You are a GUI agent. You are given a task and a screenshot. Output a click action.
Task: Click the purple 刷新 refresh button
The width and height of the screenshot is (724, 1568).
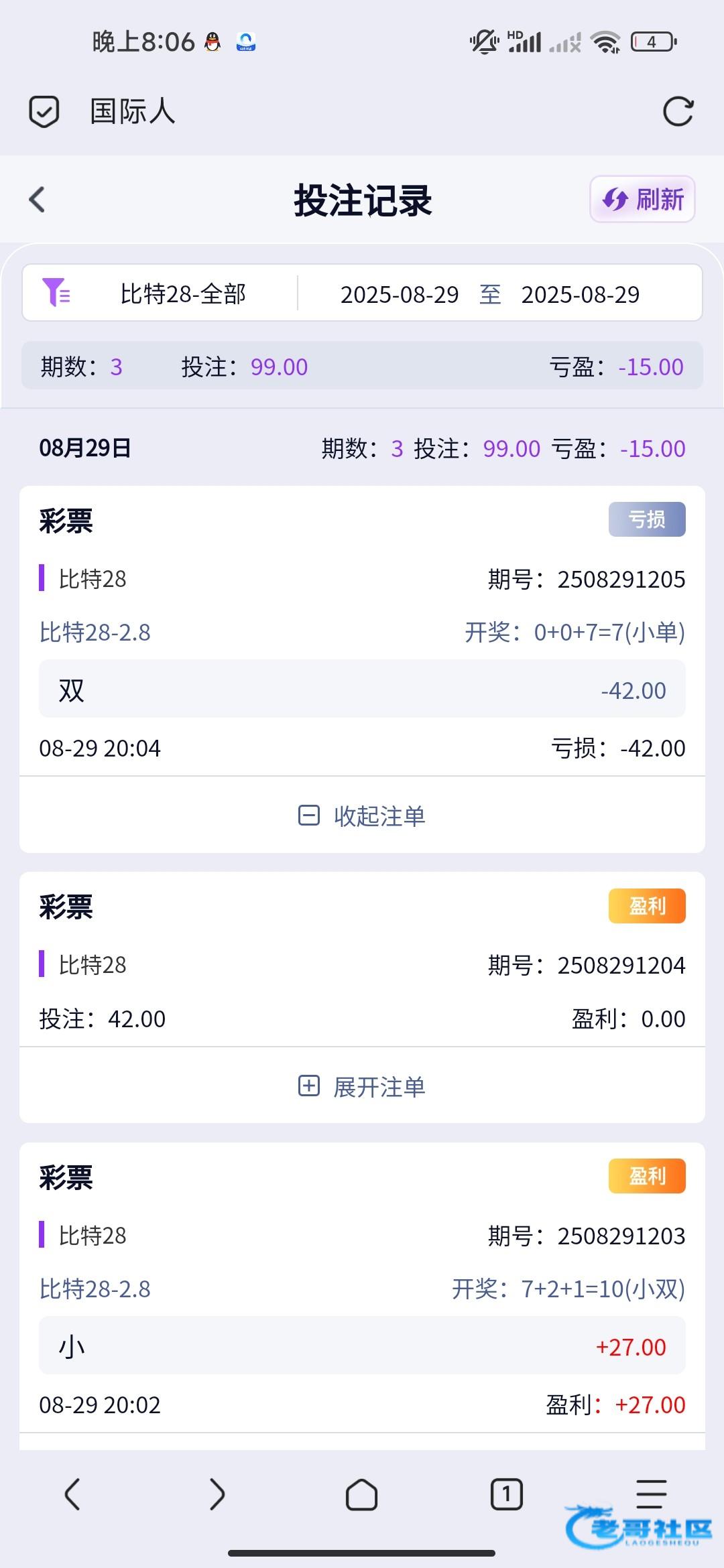pos(642,199)
